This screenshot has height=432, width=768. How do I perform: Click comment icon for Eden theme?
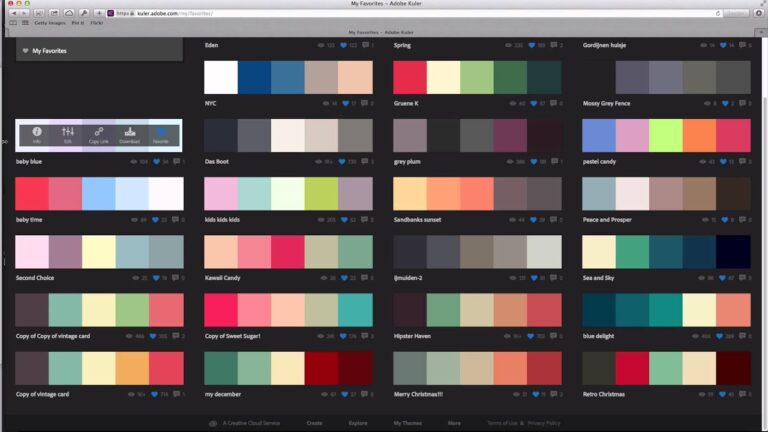coord(365,45)
